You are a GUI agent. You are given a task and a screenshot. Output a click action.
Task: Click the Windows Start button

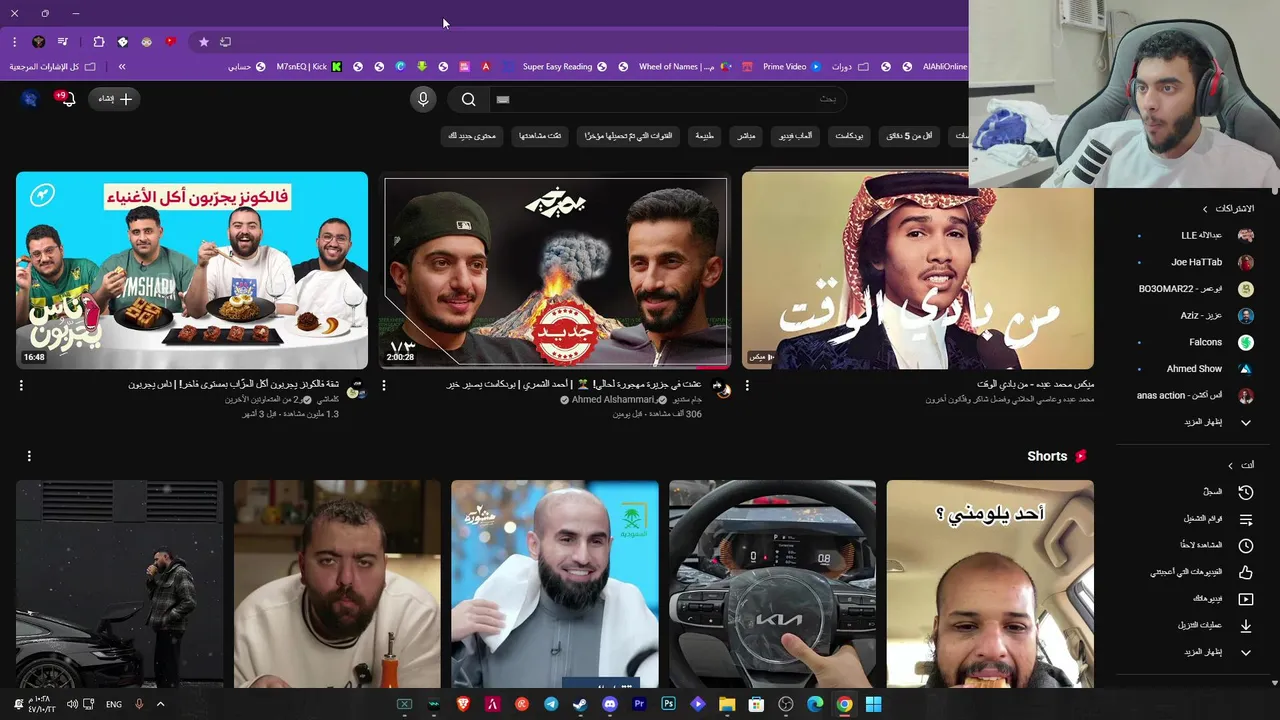pos(873,704)
